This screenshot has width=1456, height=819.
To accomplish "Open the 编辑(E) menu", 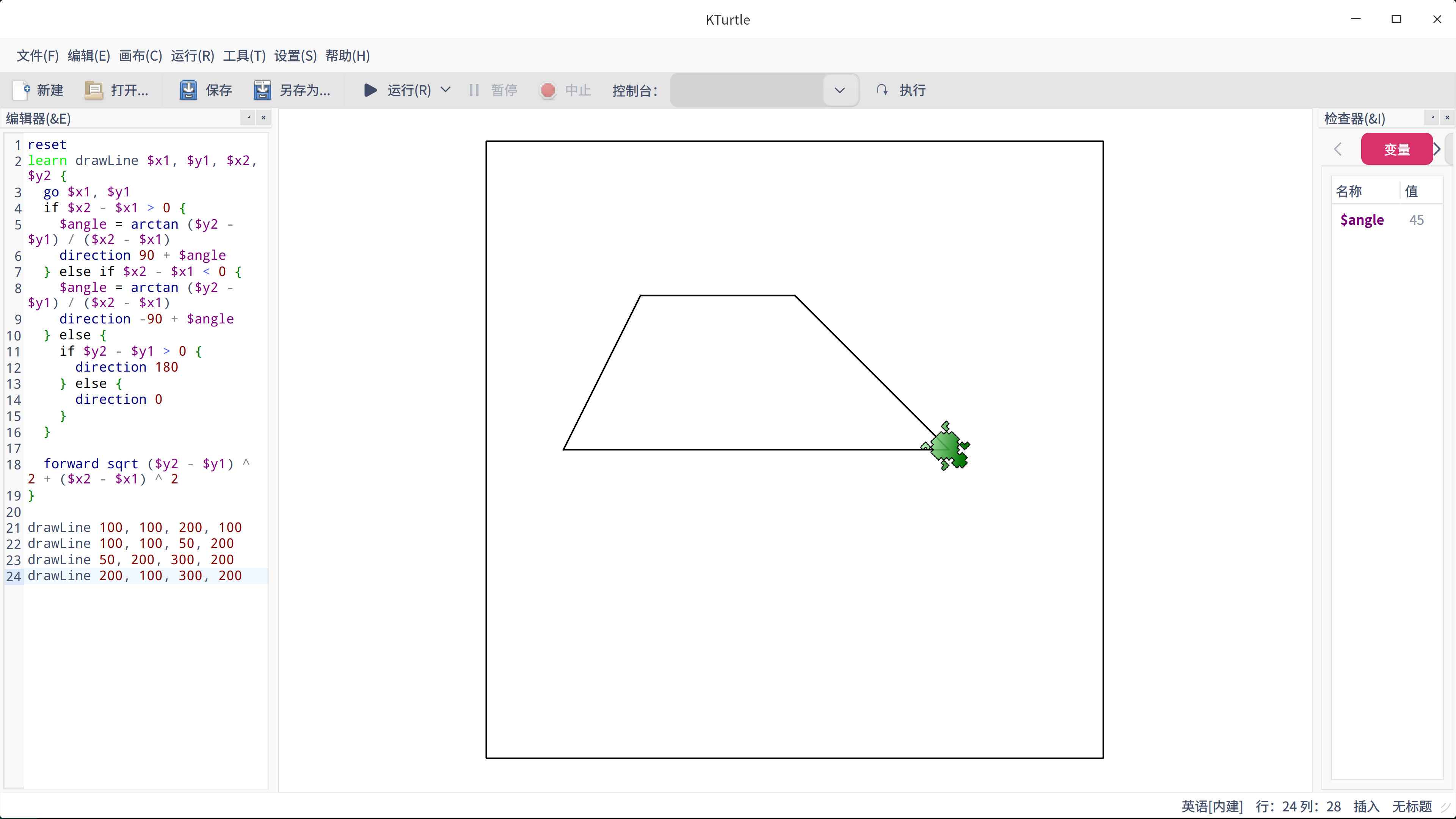I will (x=89, y=55).
